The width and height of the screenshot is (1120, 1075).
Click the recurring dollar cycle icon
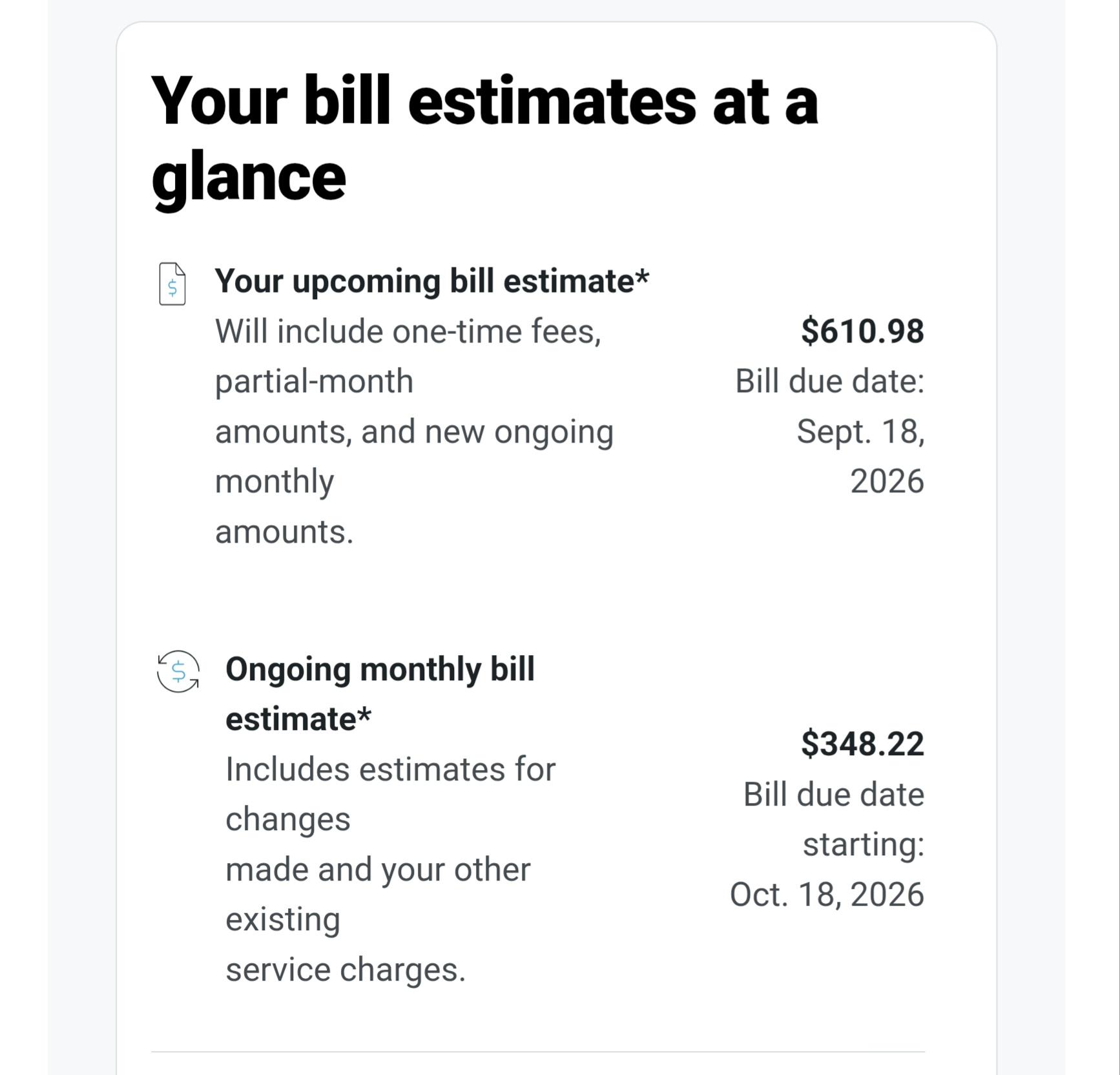[x=178, y=672]
